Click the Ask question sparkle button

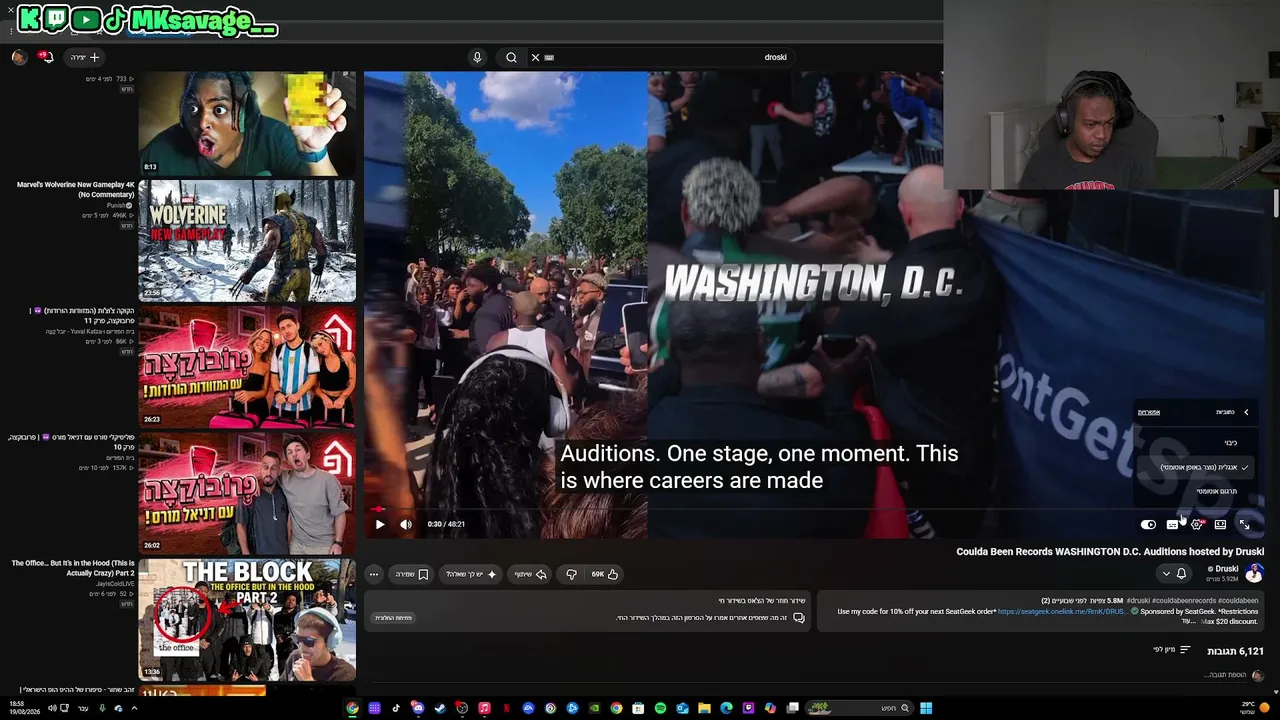(471, 574)
